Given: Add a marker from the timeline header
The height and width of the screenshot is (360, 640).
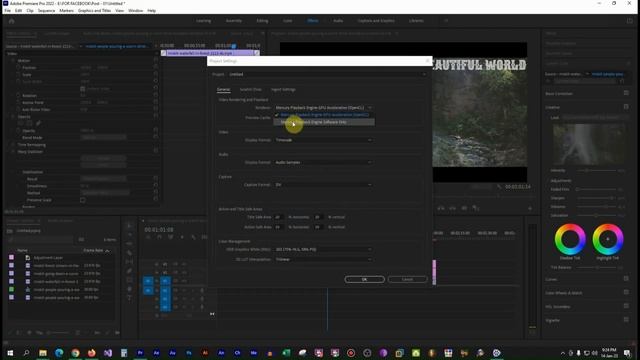Looking at the screenshot, I should (x=182, y=237).
